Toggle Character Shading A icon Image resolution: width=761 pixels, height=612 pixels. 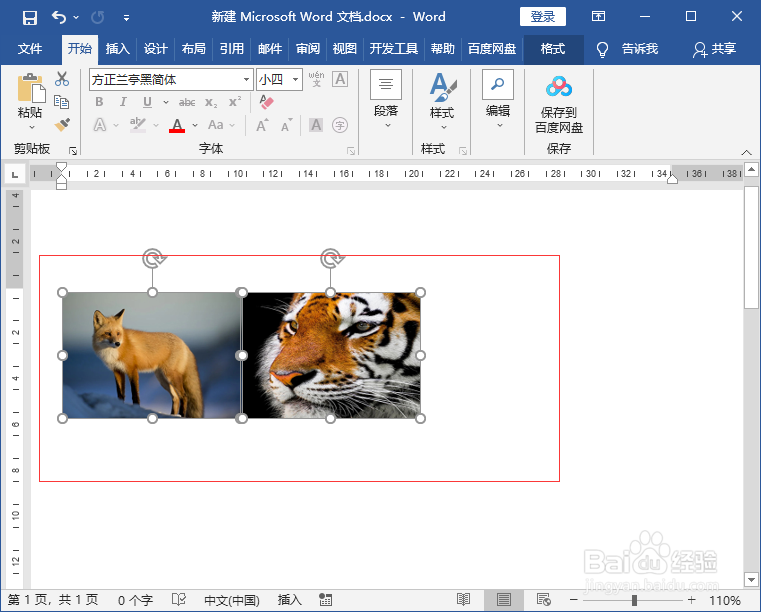pyautogui.click(x=316, y=125)
